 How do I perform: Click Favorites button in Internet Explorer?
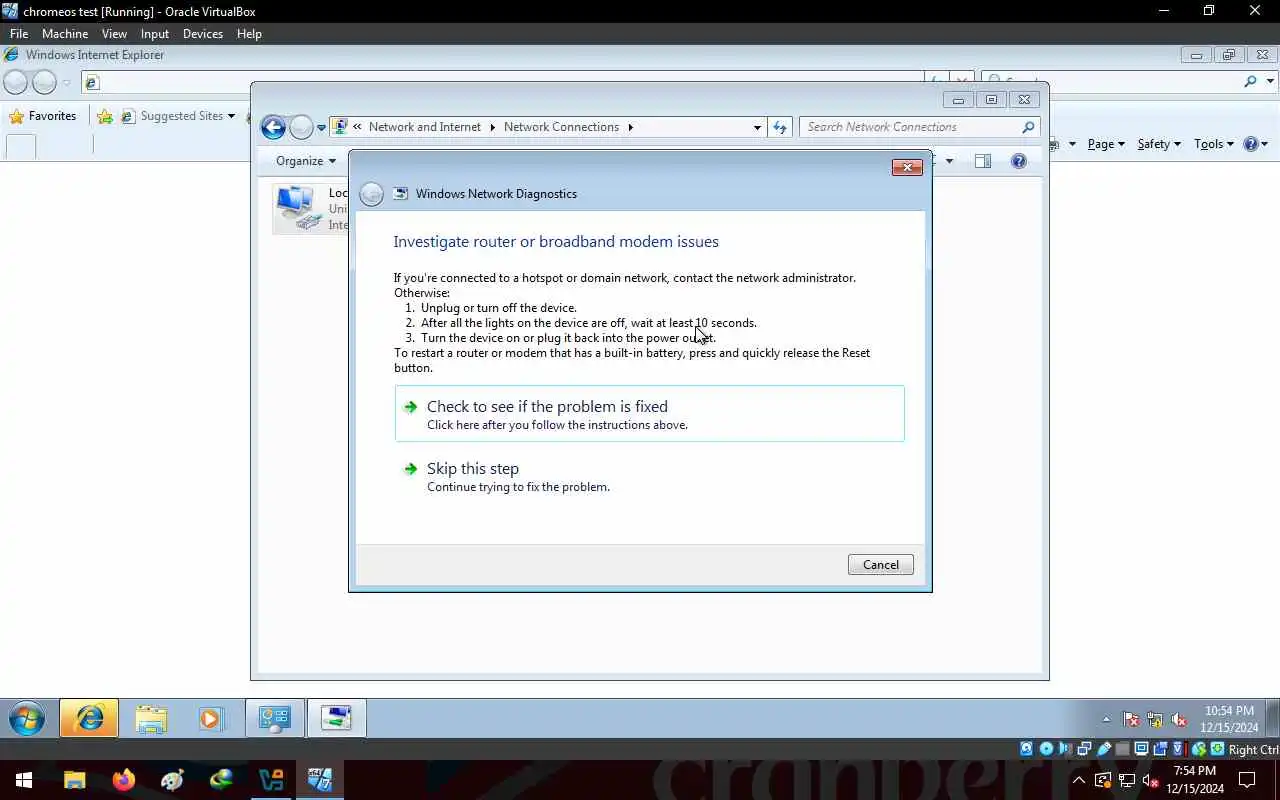(43, 116)
